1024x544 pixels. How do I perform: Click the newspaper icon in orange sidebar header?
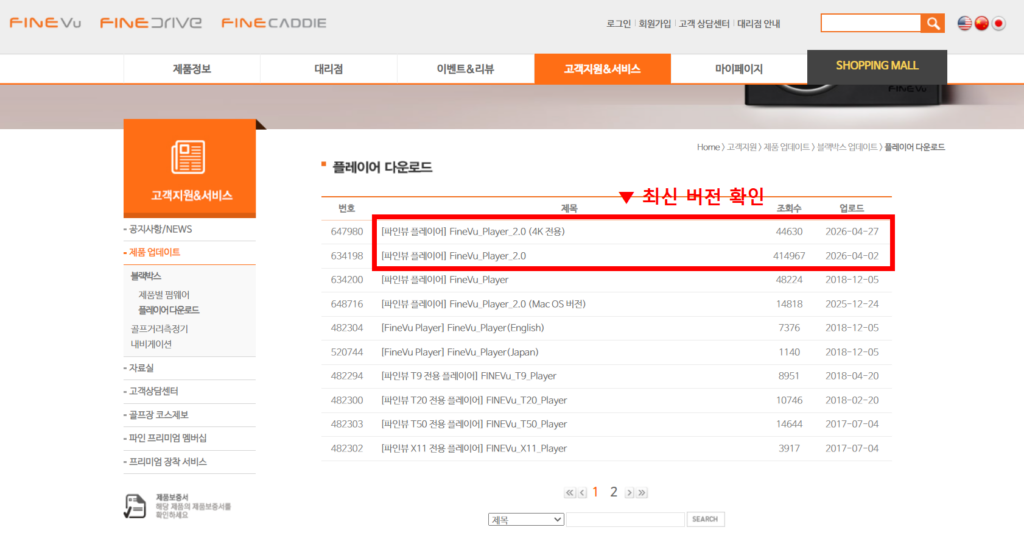188,157
